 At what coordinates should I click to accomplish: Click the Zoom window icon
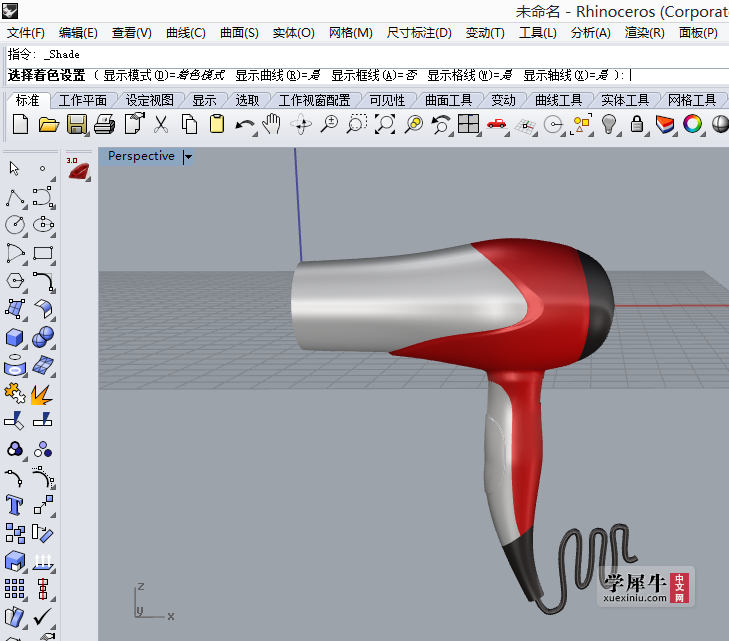[357, 125]
